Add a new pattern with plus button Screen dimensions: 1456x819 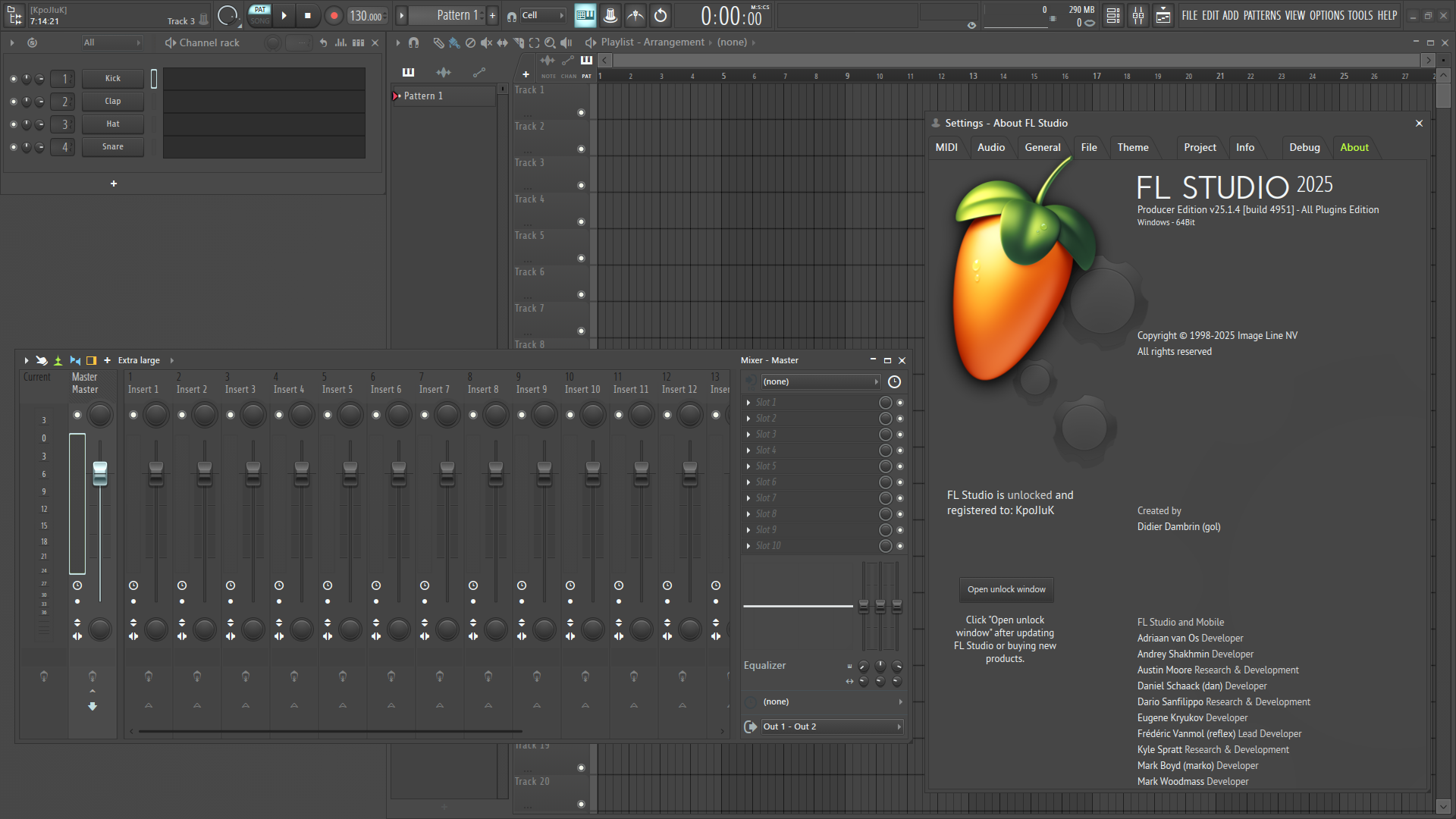(492, 15)
